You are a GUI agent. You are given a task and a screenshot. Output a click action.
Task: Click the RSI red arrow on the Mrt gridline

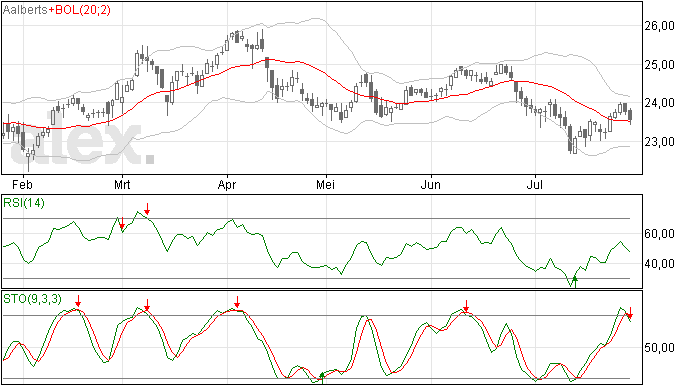(122, 224)
